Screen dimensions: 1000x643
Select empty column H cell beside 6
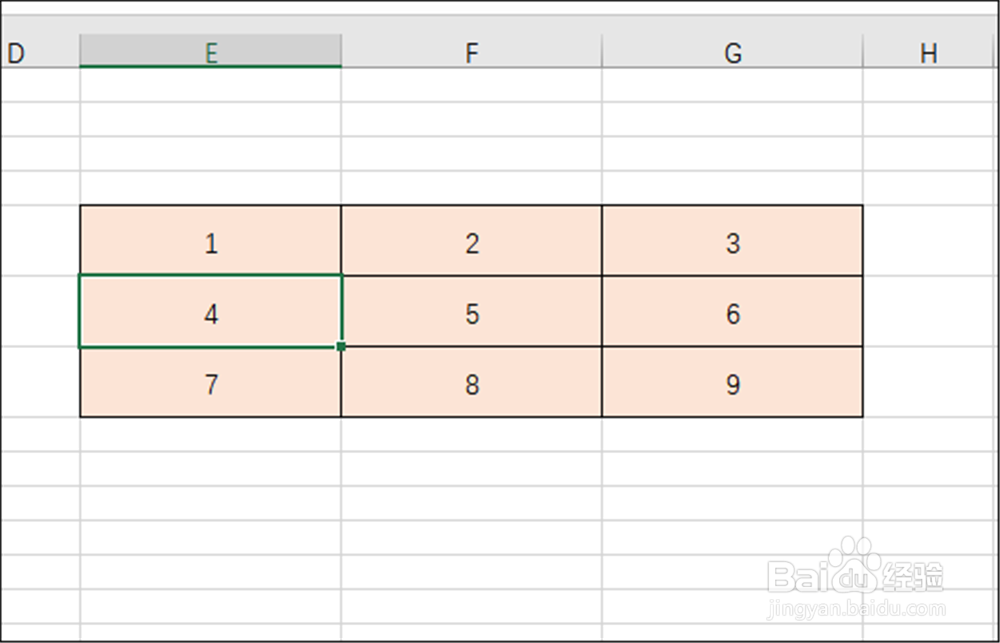929,312
